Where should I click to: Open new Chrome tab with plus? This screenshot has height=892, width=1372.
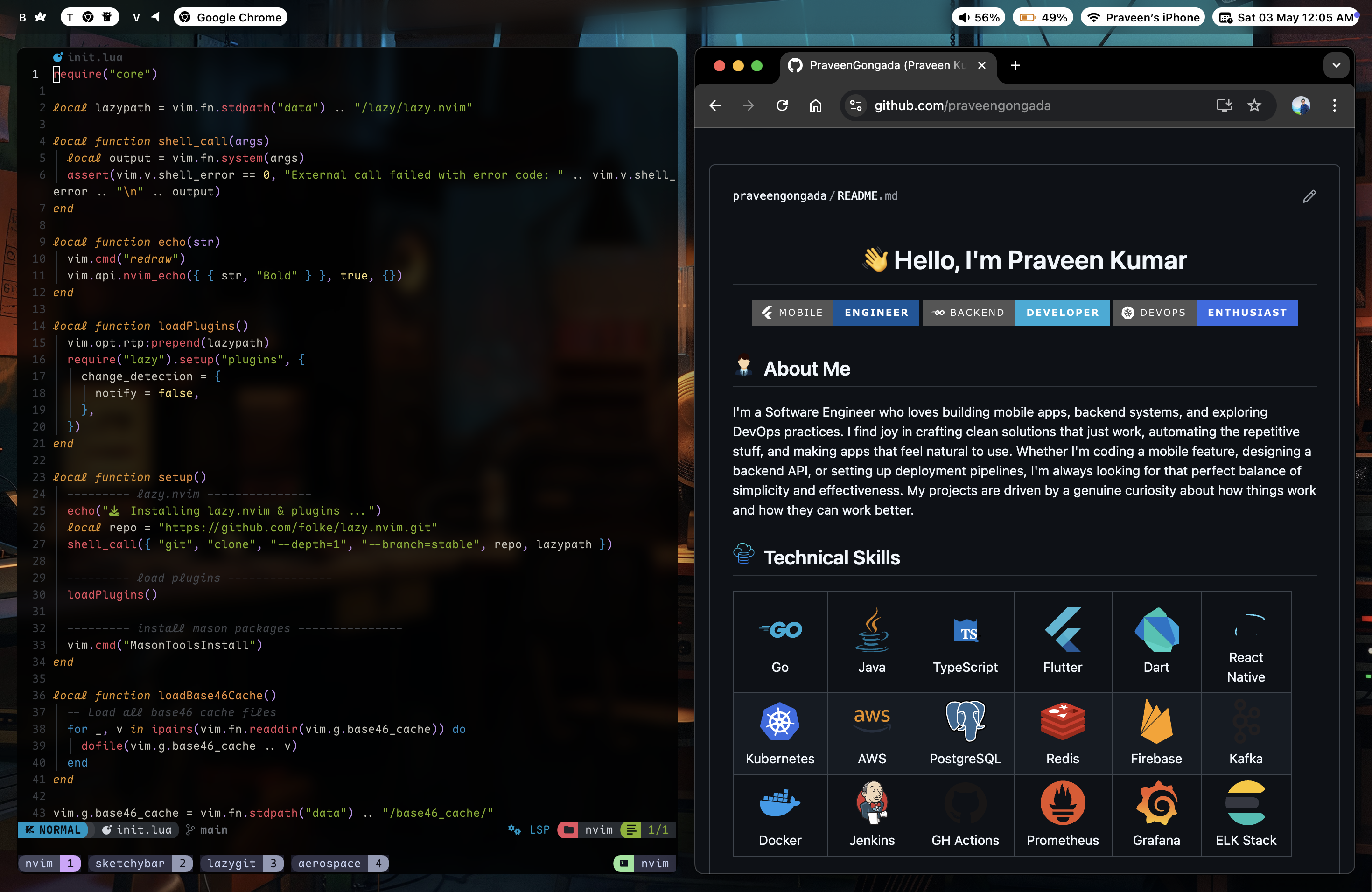[1015, 65]
